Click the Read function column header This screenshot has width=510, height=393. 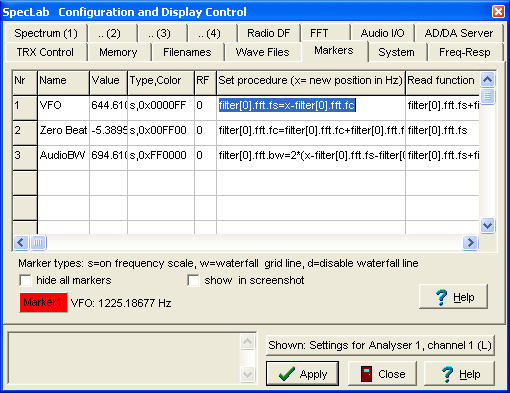[x=442, y=83]
